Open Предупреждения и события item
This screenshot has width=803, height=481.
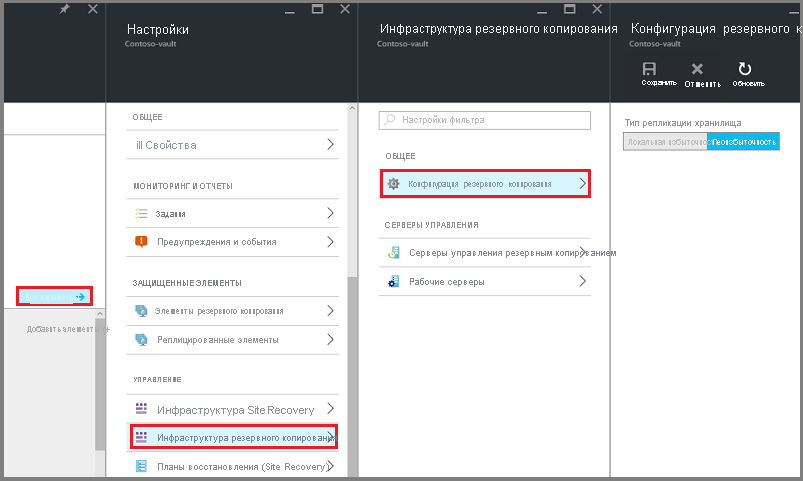tap(233, 242)
